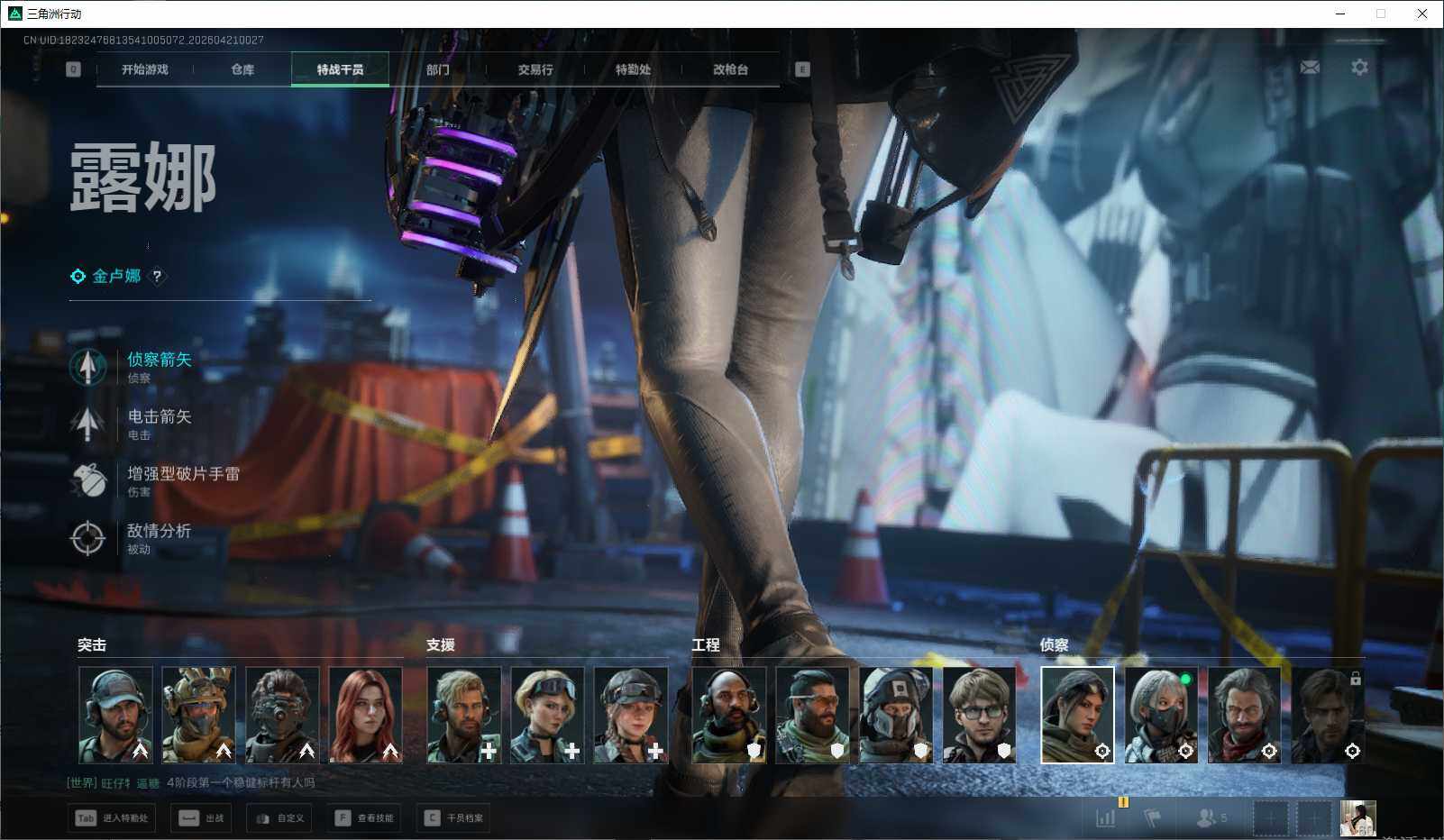Image resolution: width=1444 pixels, height=840 pixels.
Task: Select 突击 operator with night-vision goggles
Action: click(x=282, y=715)
